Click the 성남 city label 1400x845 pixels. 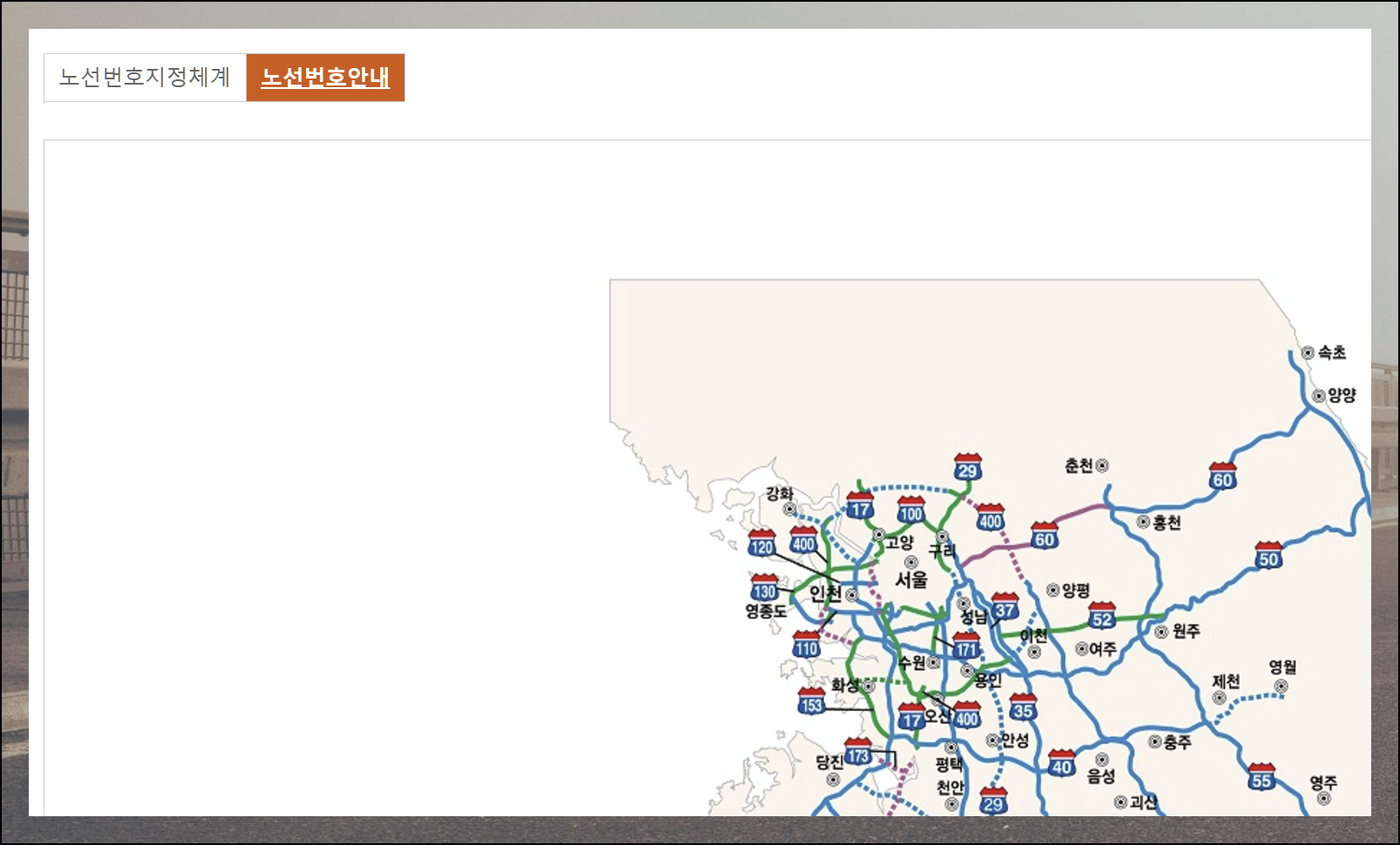tap(975, 617)
